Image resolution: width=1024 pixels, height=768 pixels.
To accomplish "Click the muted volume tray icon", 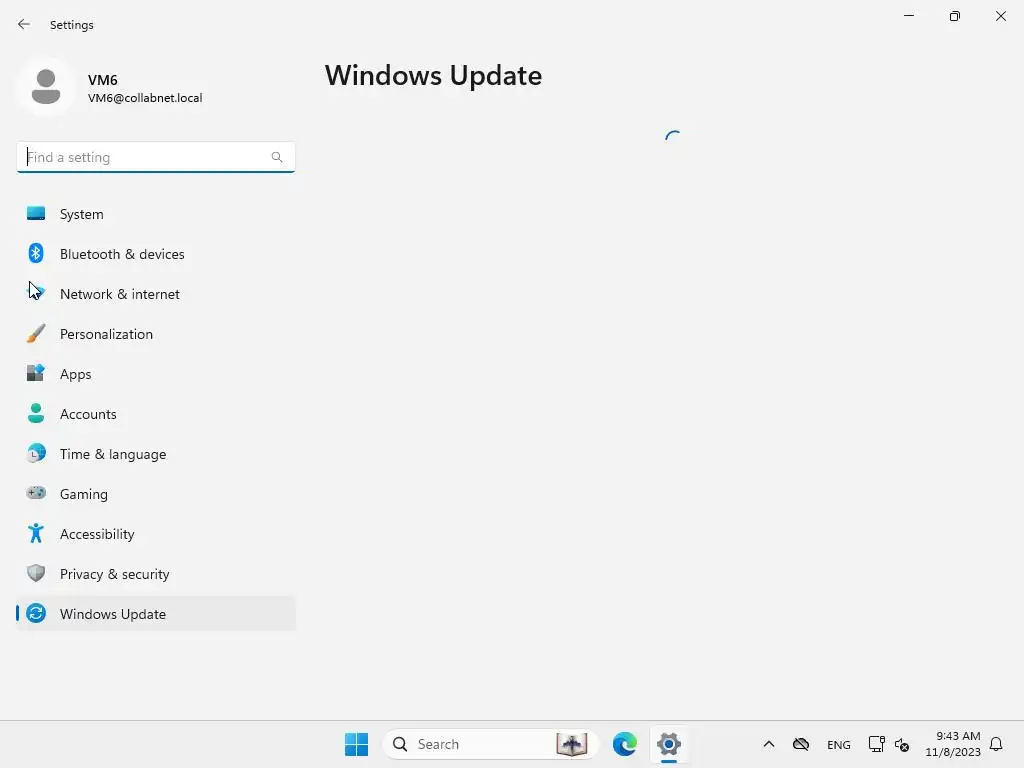I will tap(902, 744).
